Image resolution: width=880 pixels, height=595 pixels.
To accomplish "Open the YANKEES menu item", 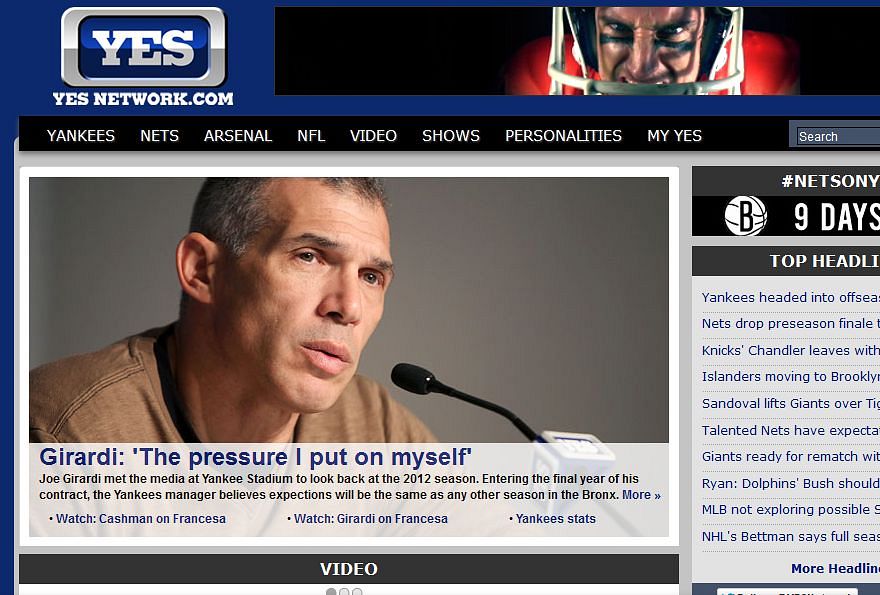I will [x=81, y=136].
